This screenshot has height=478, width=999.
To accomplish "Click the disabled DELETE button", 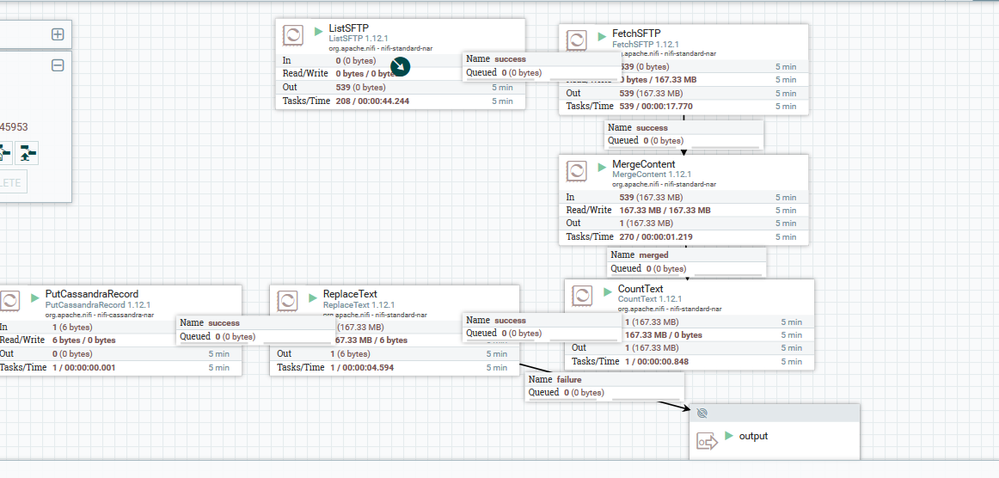I will [11, 183].
